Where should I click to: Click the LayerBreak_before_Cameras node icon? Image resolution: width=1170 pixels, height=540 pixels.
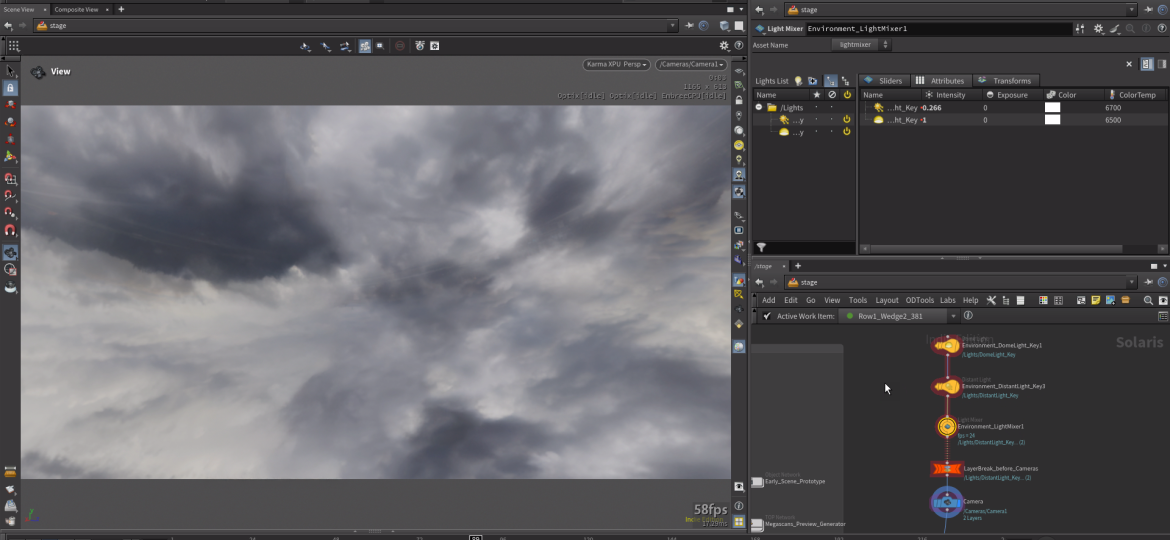click(x=946, y=468)
